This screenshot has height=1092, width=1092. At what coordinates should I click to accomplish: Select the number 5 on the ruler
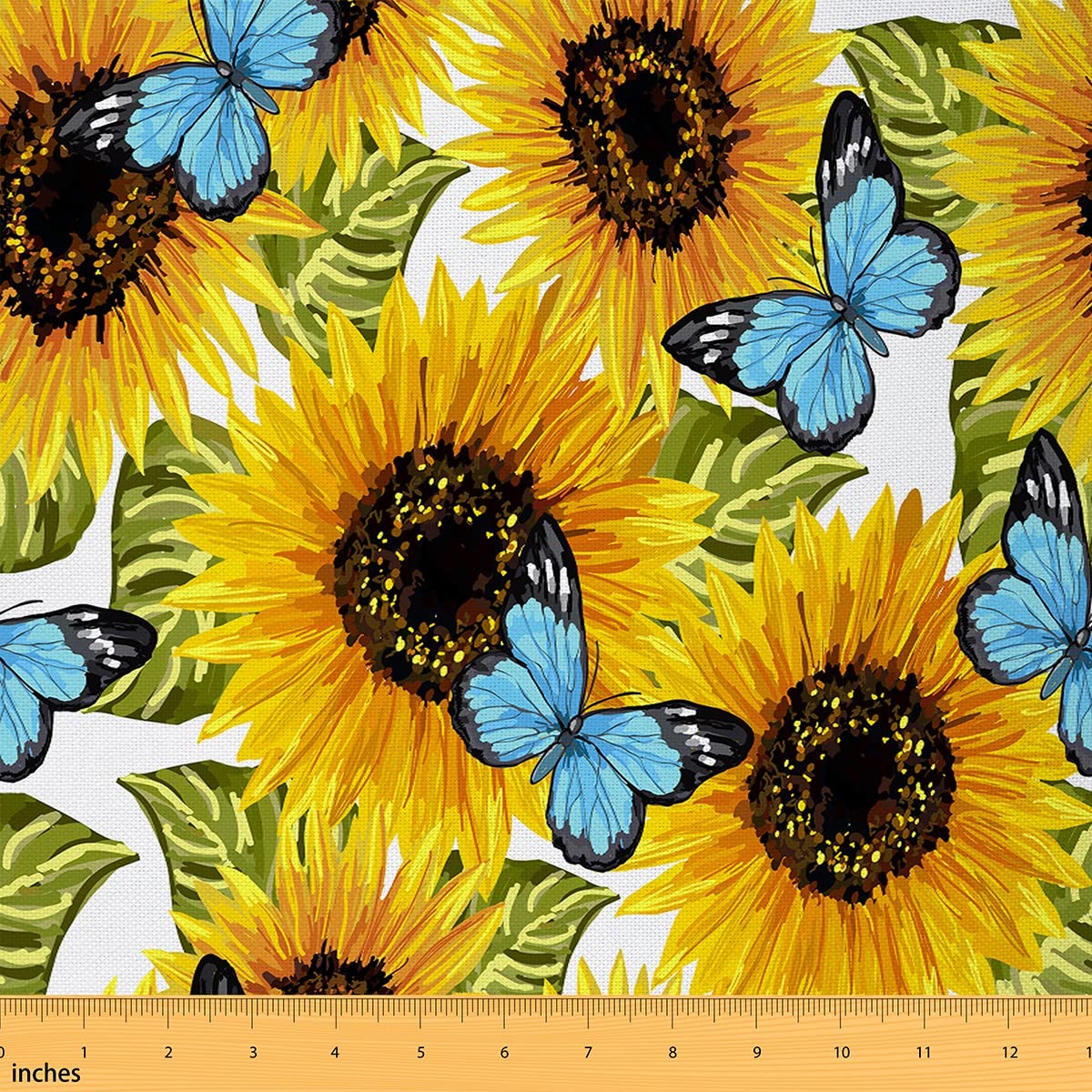(420, 1053)
